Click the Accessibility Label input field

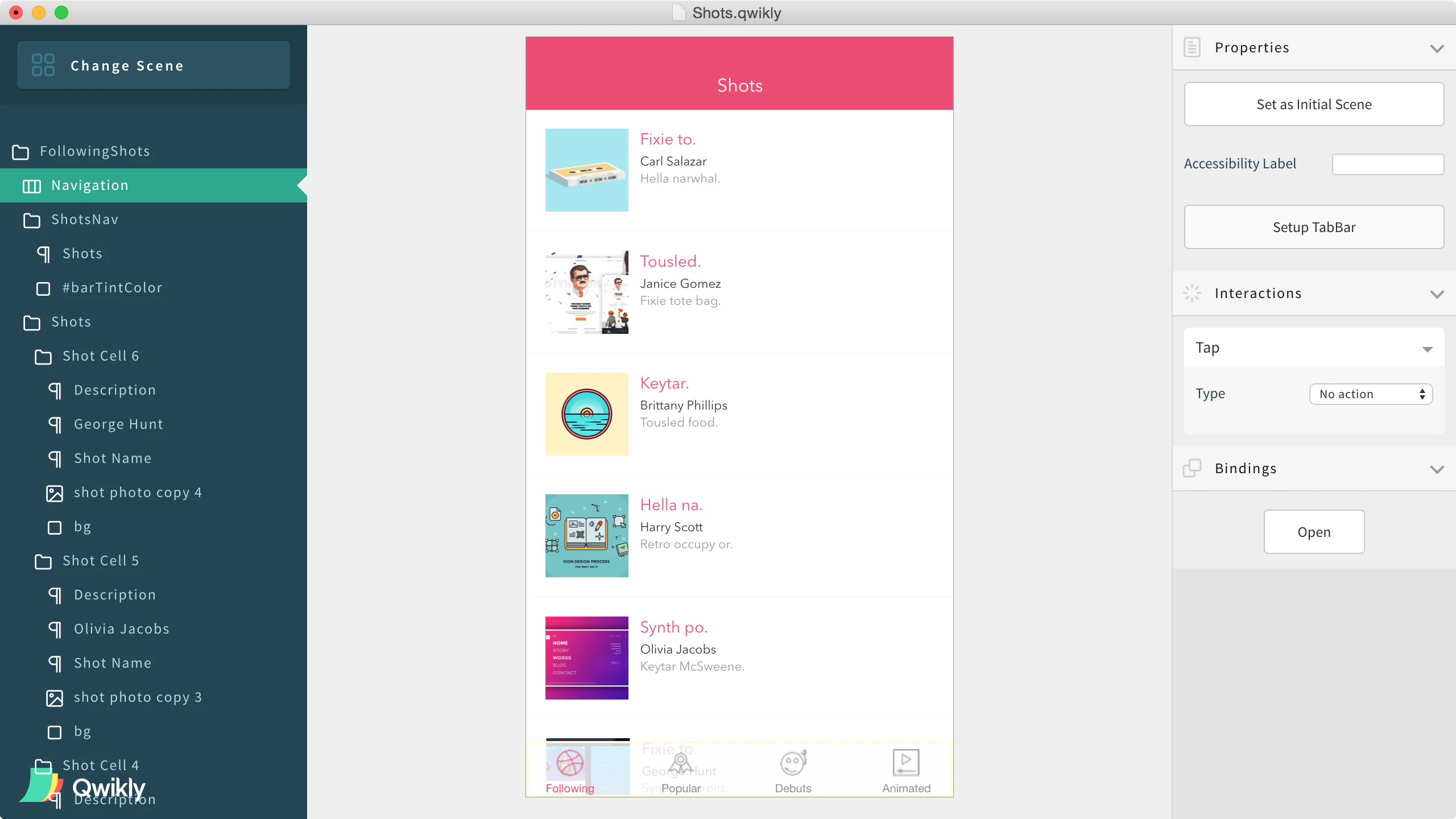[1388, 164]
